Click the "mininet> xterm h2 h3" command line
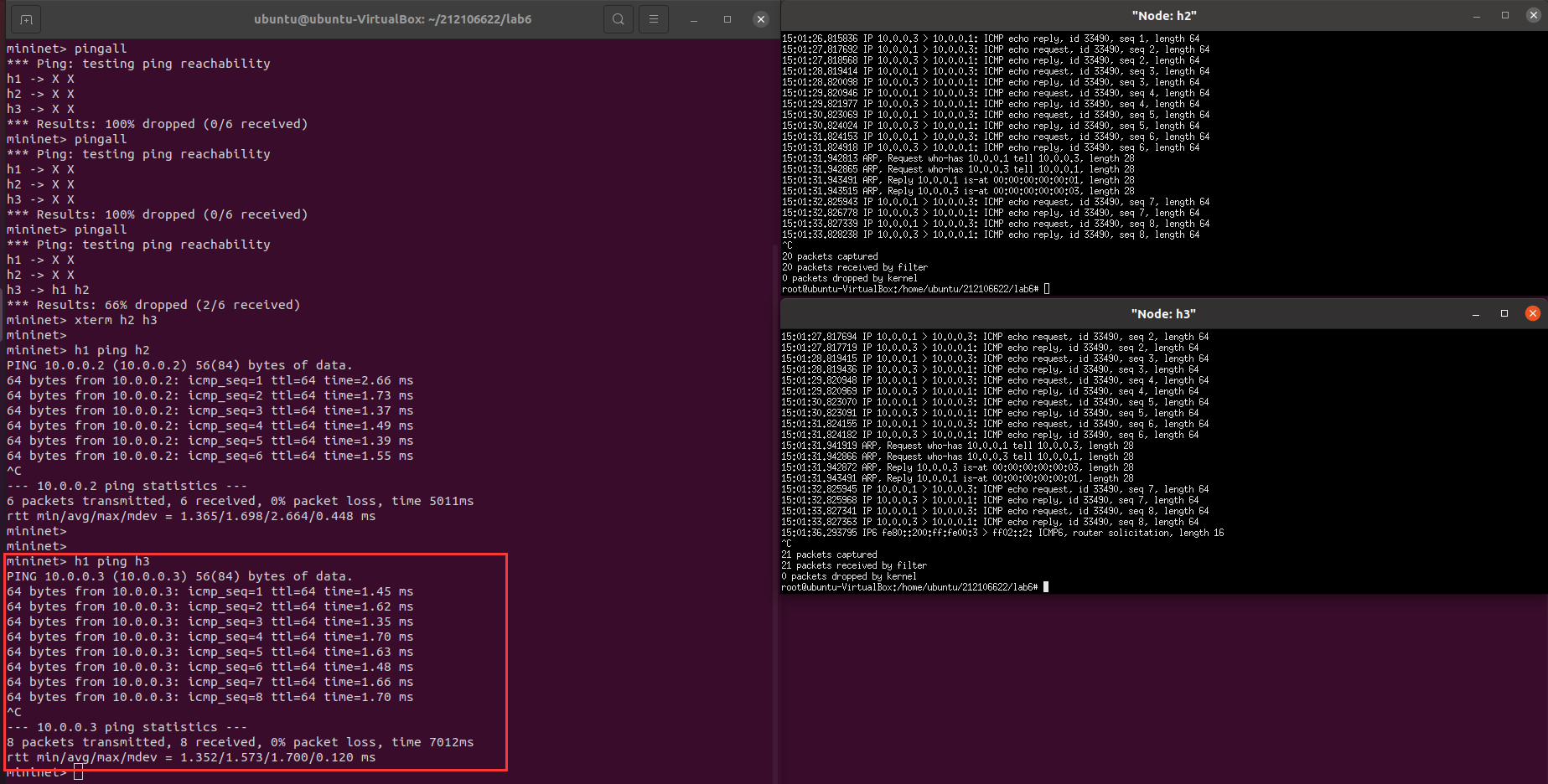 click(x=82, y=320)
